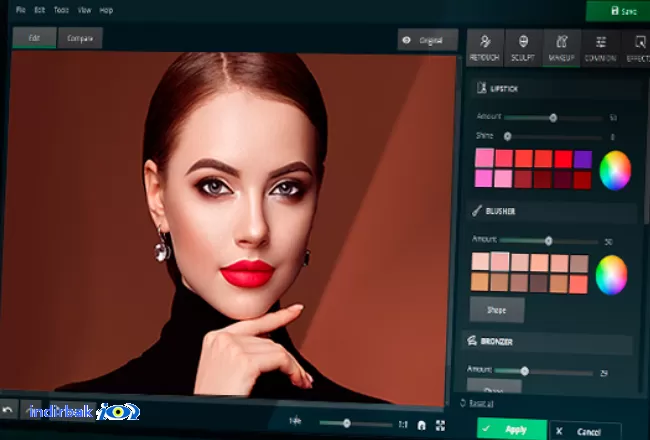Click the Shine value 0
The height and width of the screenshot is (440, 650).
613,137
